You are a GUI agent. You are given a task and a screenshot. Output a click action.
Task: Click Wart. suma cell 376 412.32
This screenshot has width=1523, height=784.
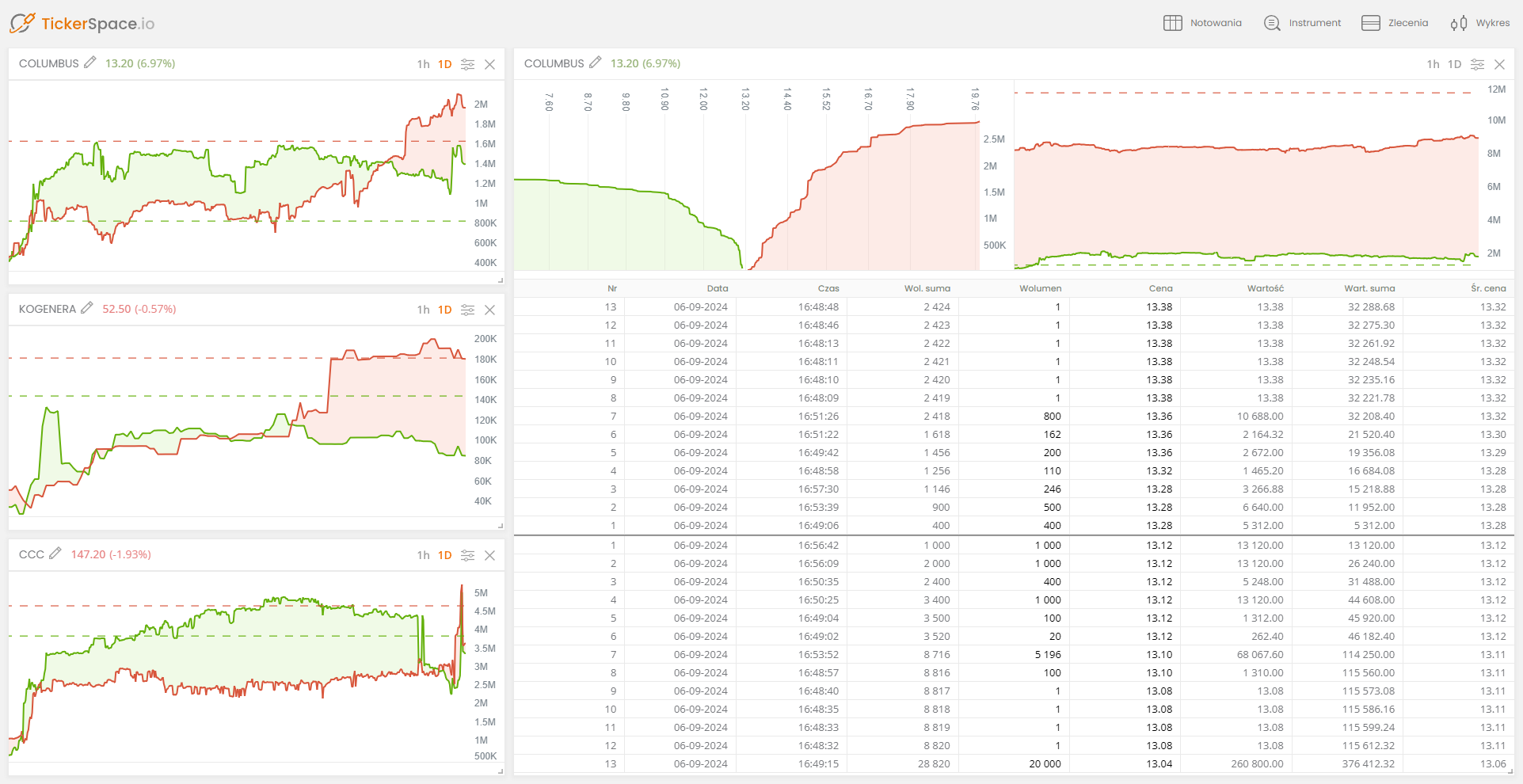coord(1369,763)
